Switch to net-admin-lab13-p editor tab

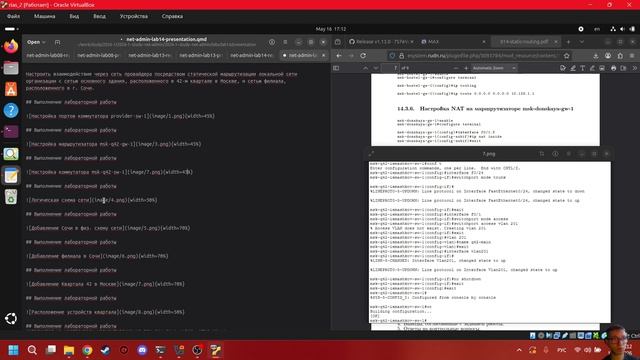(200, 55)
